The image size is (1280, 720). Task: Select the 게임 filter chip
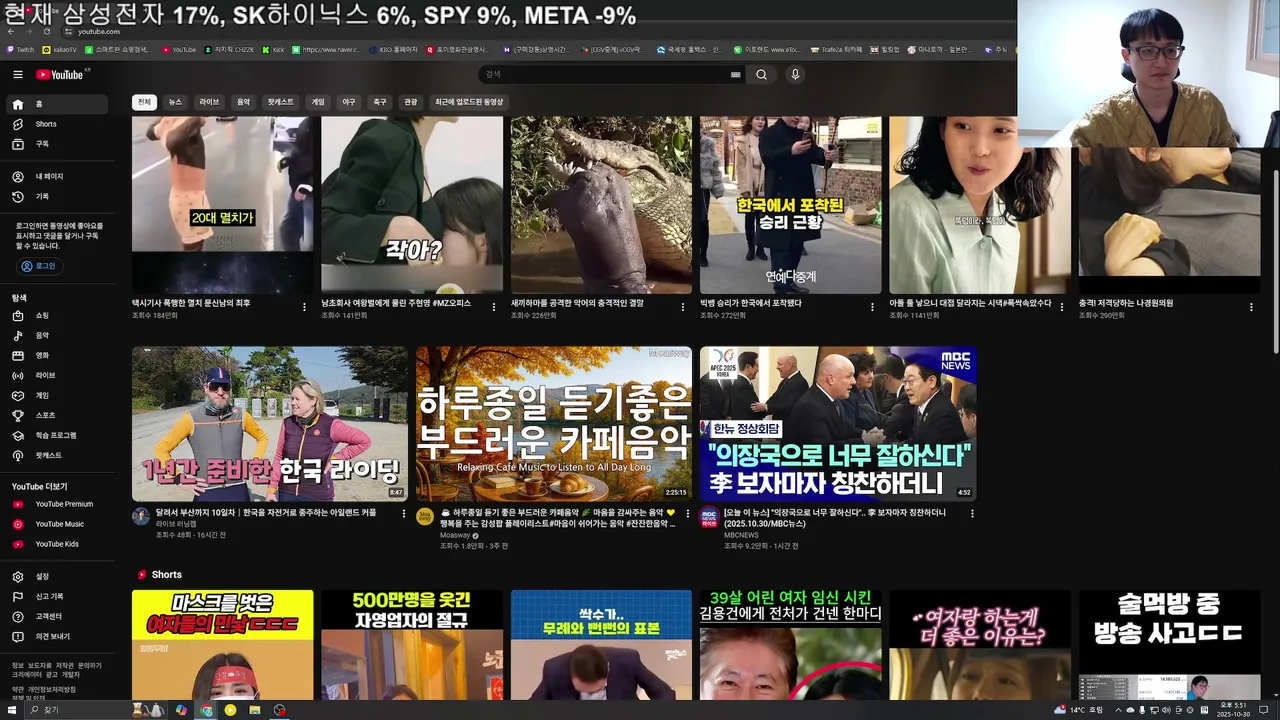pyautogui.click(x=318, y=102)
